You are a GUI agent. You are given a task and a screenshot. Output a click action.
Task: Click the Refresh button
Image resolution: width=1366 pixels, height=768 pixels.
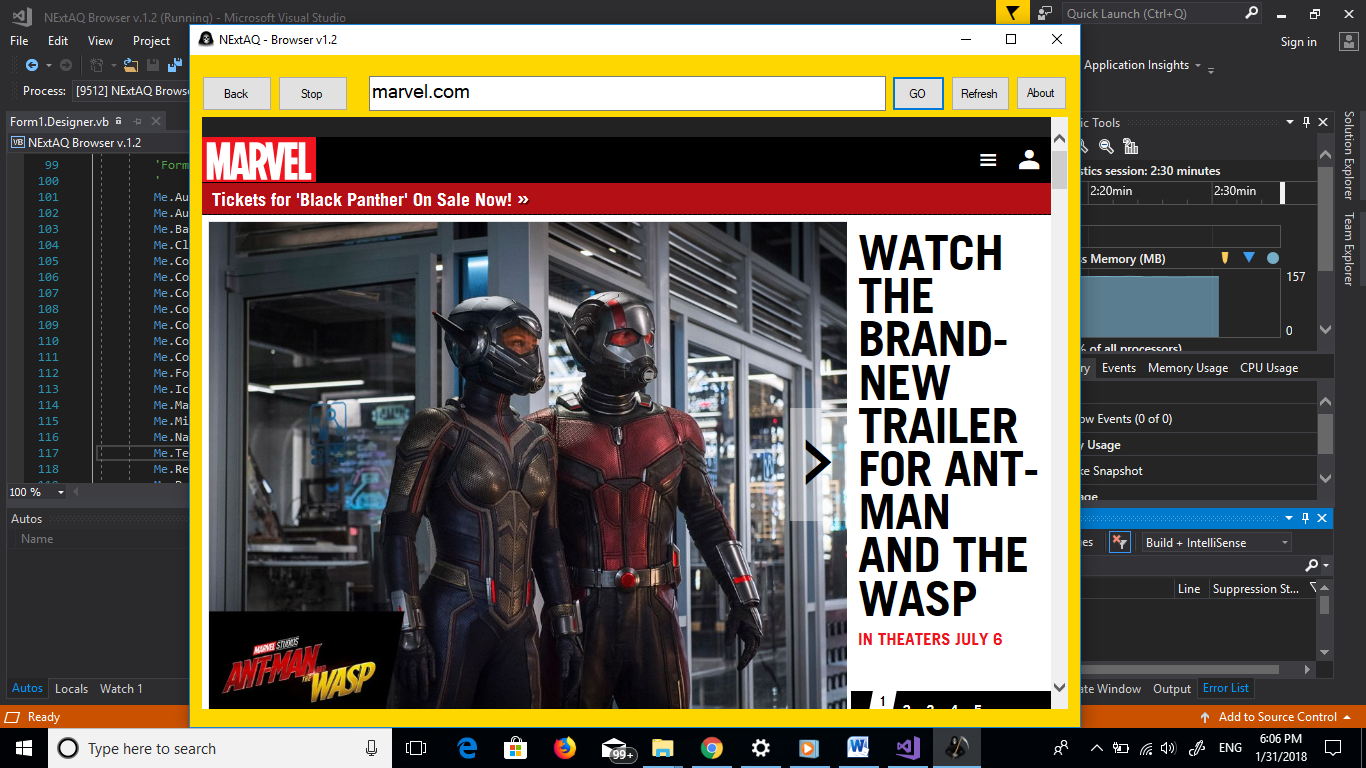[979, 93]
